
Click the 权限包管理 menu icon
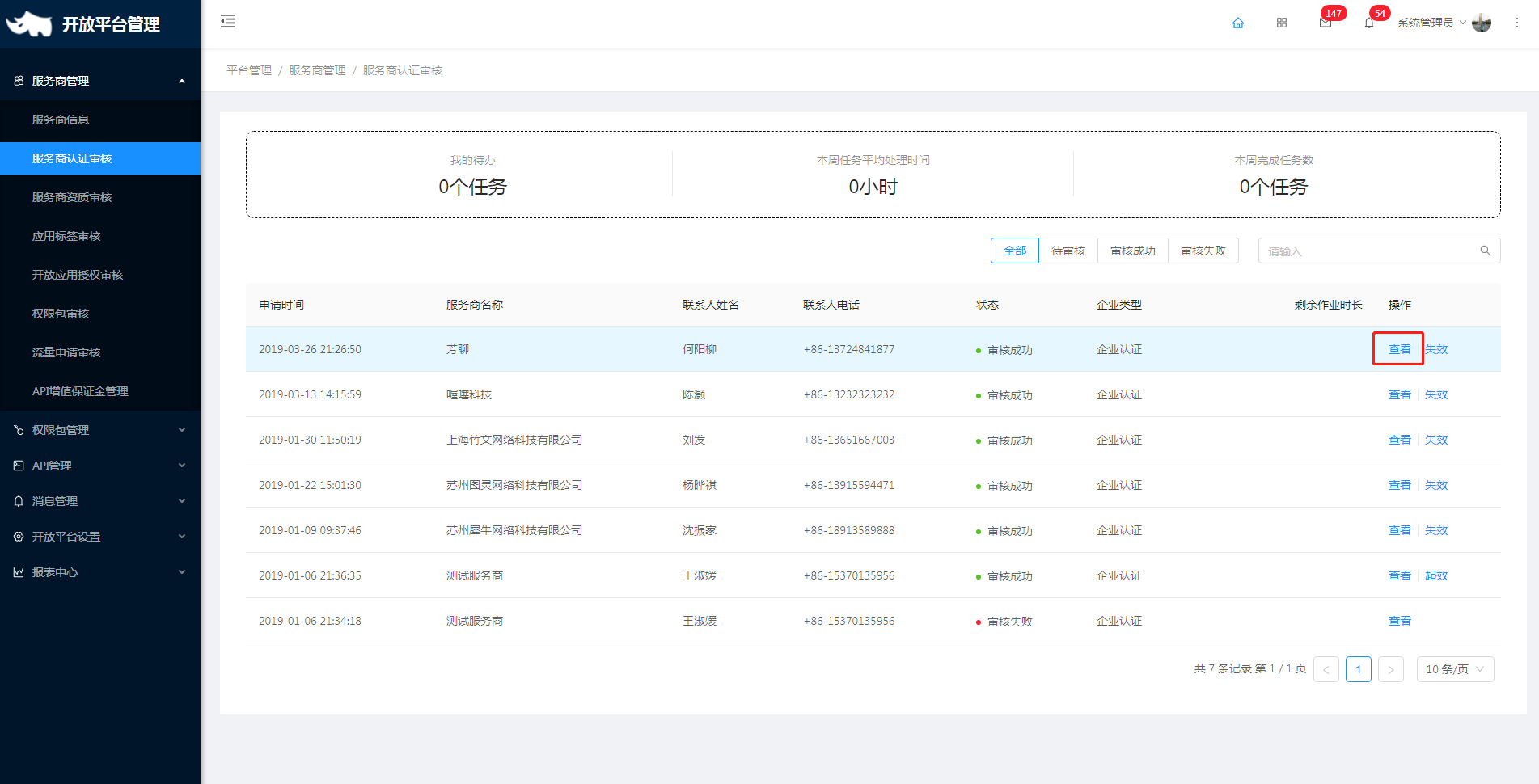[19, 430]
